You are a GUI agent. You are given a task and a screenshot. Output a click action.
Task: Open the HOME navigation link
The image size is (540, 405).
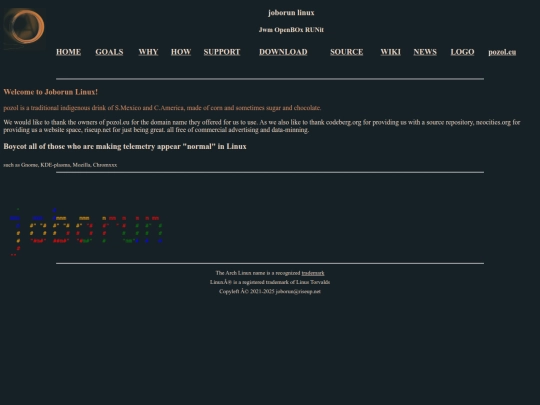[69, 52]
